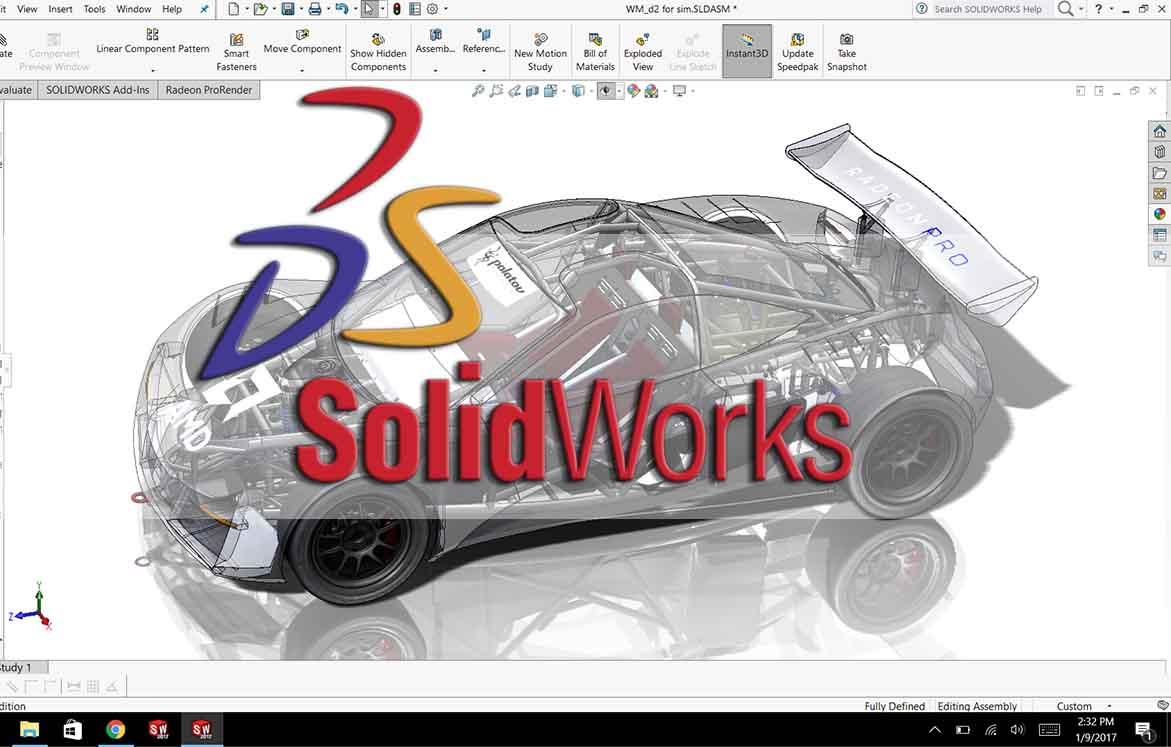Viewport: 1171px width, 747px height.
Task: Click the Update Speedpak tool
Action: [798, 51]
